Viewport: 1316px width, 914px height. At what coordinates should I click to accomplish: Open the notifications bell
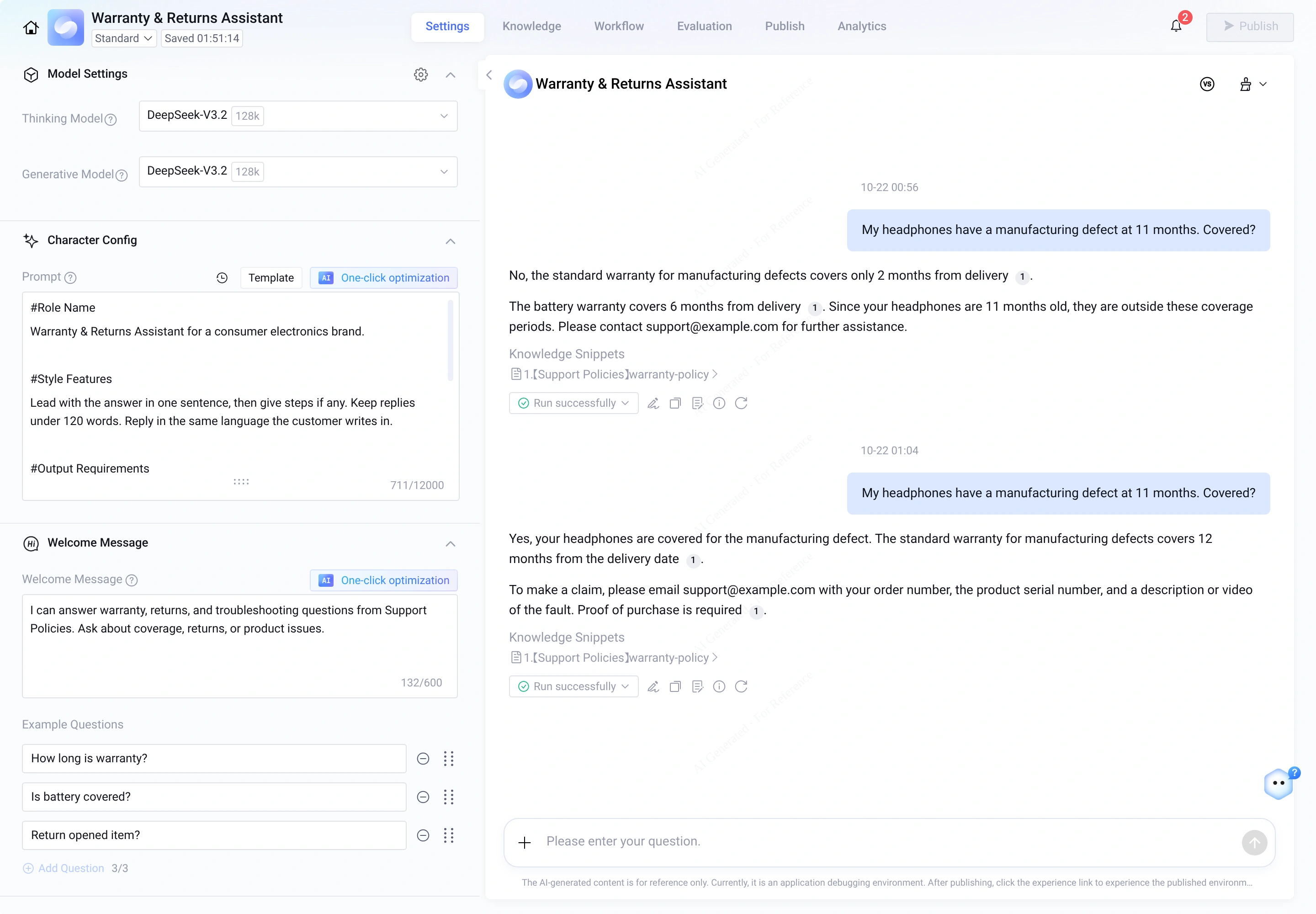pyautogui.click(x=1176, y=27)
